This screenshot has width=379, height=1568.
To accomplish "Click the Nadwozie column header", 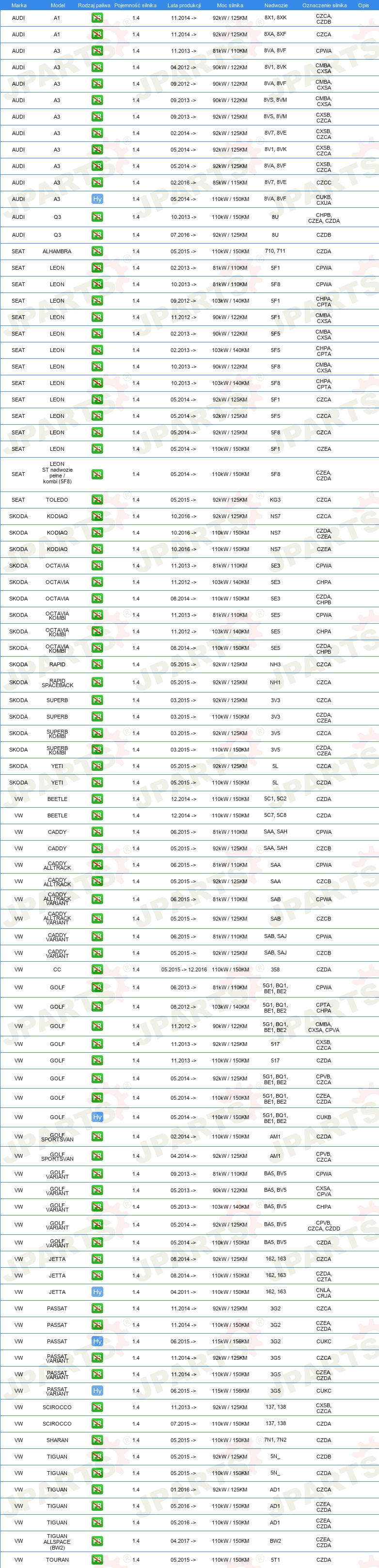I will [276, 5].
